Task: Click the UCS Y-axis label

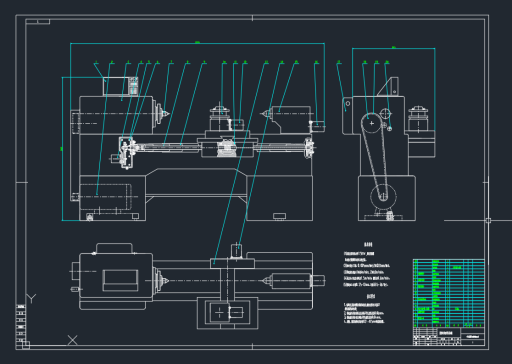Action: [31, 298]
